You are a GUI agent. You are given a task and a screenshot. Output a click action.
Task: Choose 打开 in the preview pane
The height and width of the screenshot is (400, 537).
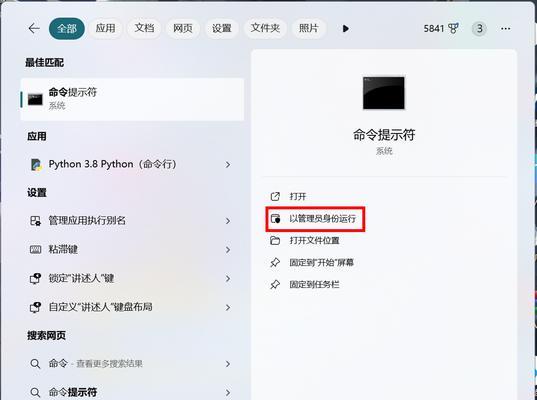[298, 197]
